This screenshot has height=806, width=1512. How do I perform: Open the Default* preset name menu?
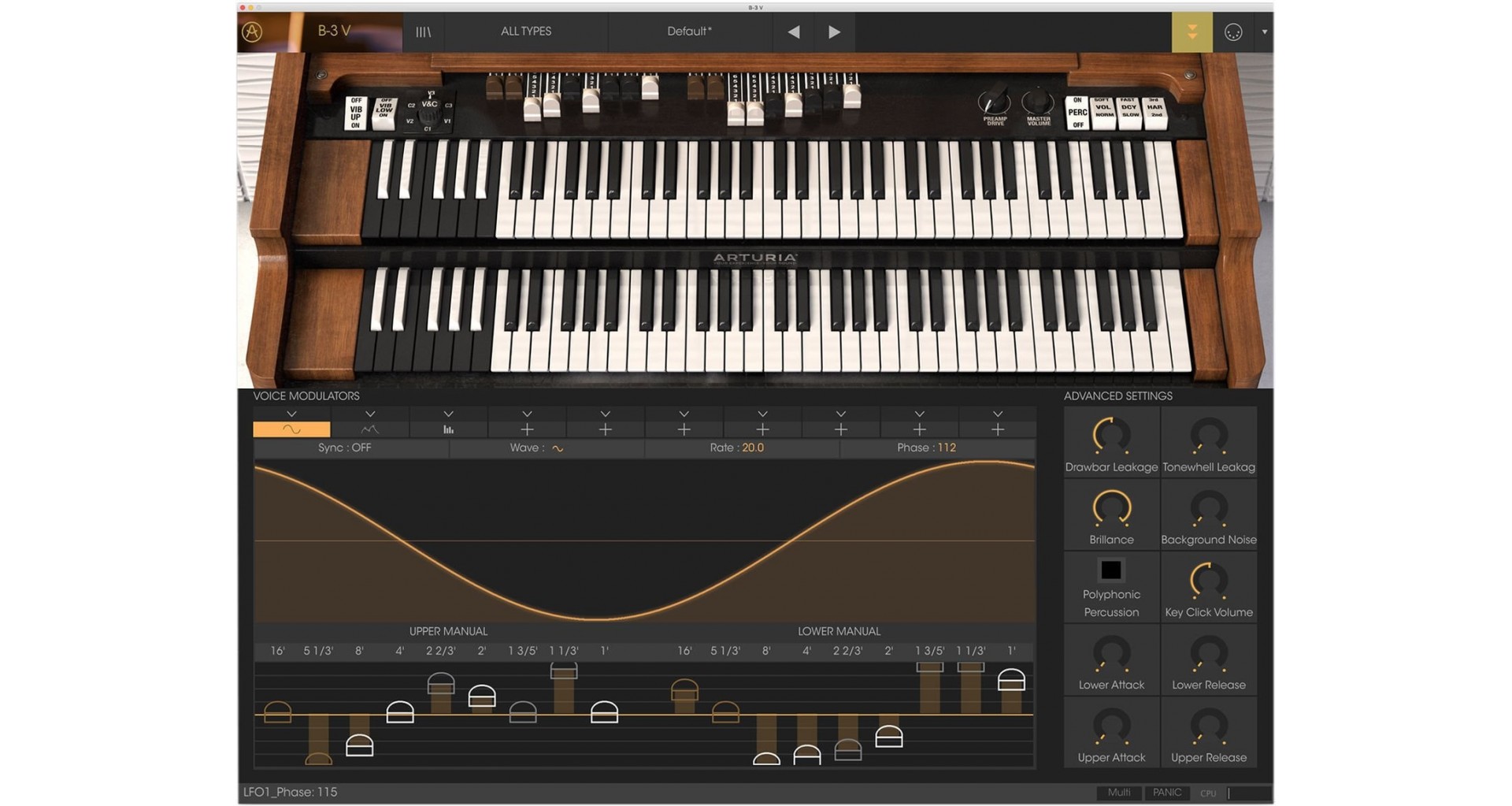click(x=689, y=32)
